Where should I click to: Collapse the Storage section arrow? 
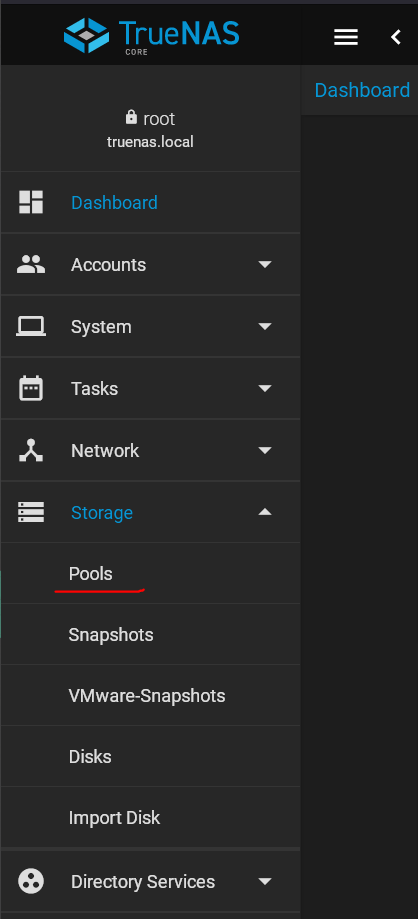[x=265, y=512]
